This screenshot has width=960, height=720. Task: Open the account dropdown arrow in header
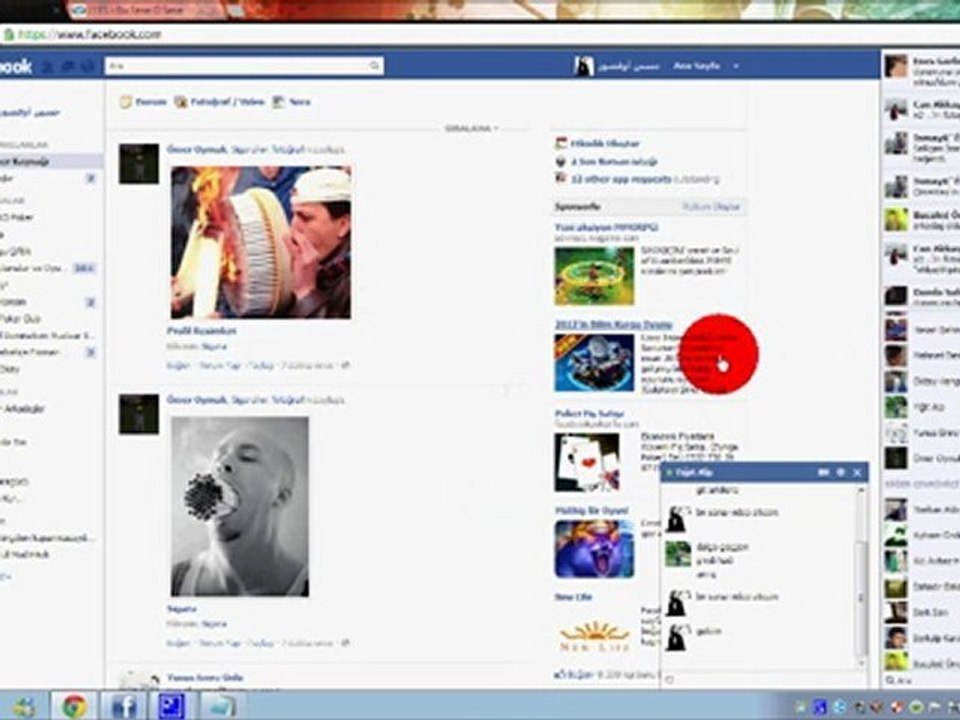click(x=736, y=66)
